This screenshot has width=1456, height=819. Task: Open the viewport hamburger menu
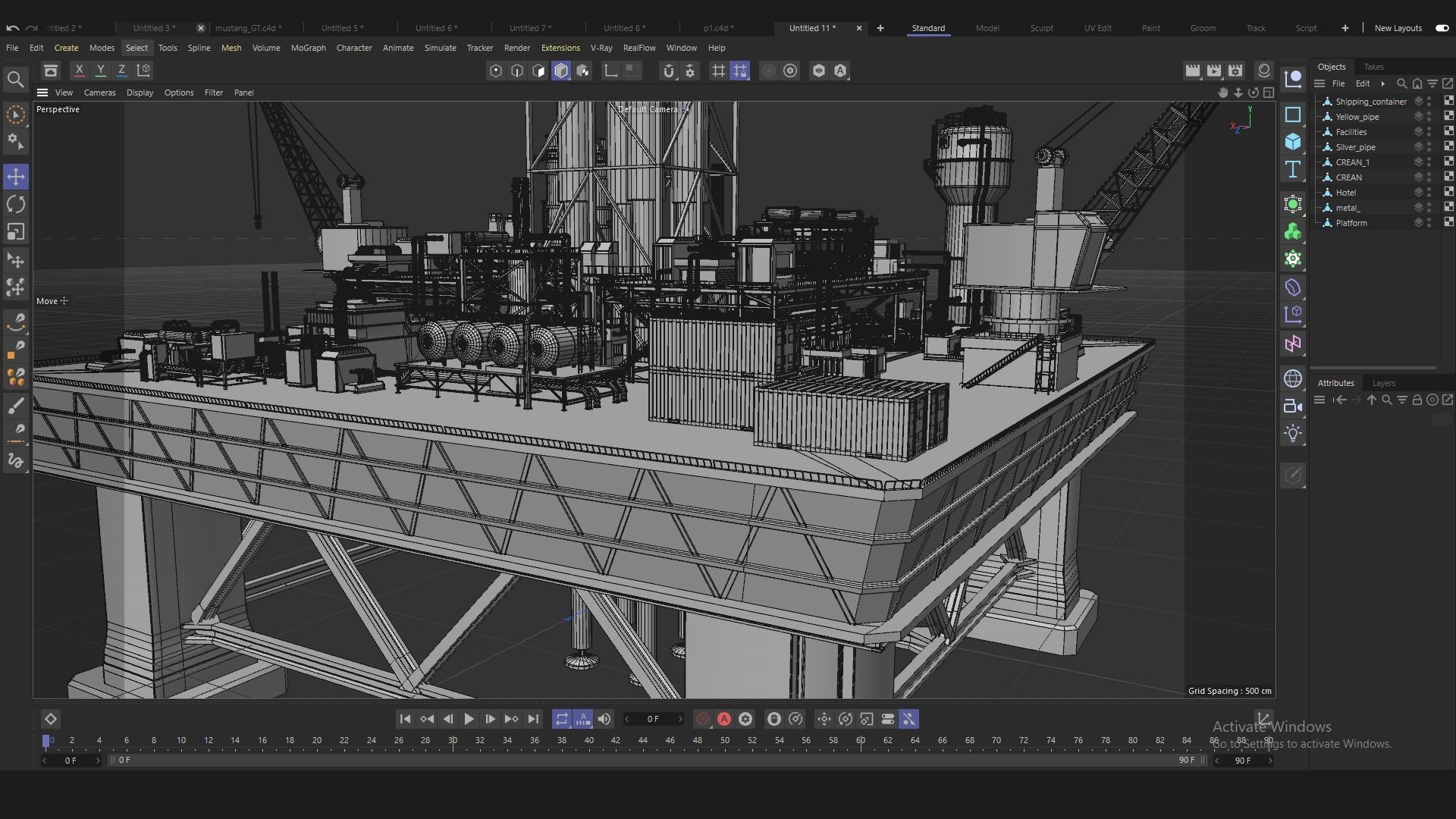click(42, 93)
